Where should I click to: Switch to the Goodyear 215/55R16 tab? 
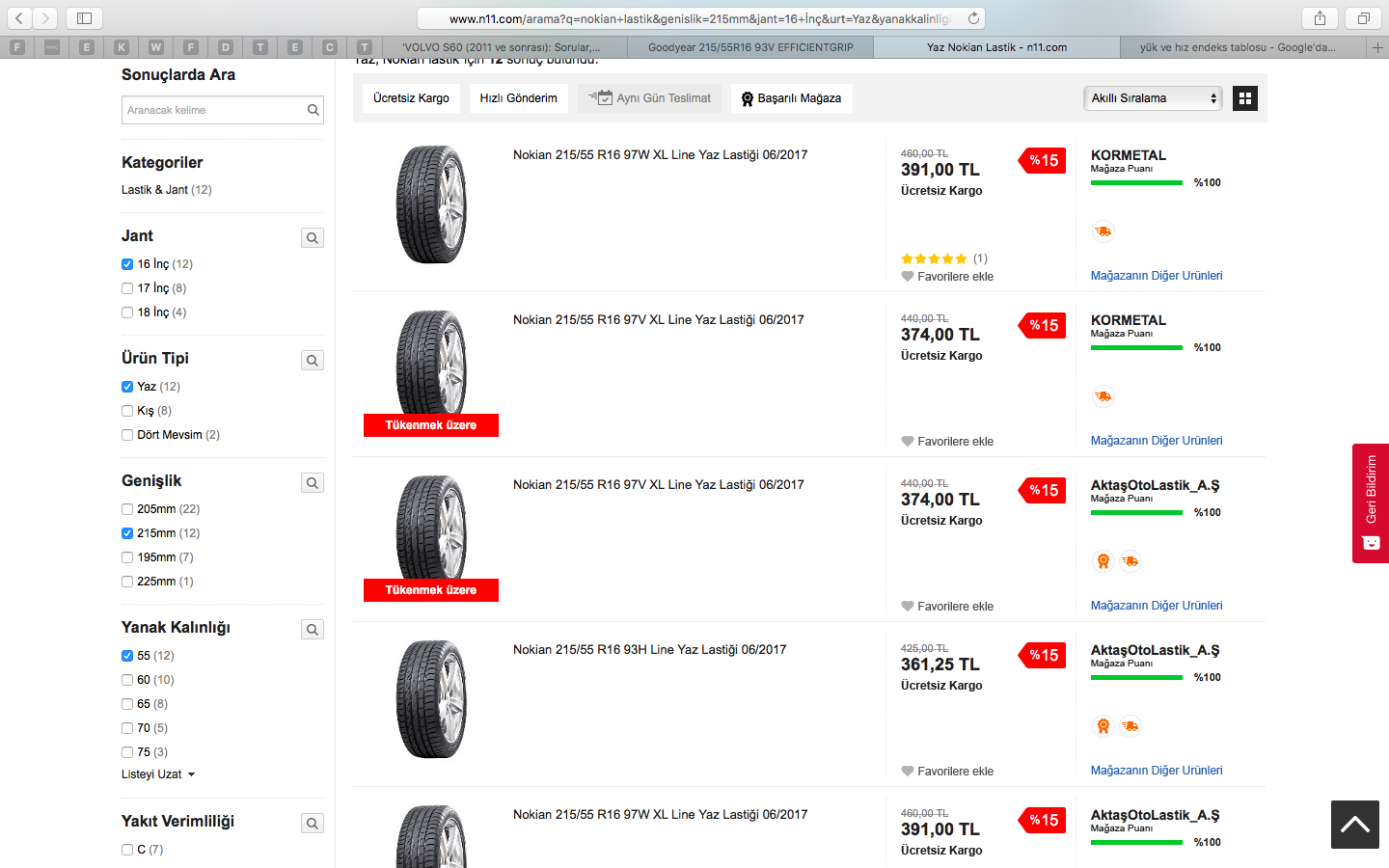click(x=750, y=47)
